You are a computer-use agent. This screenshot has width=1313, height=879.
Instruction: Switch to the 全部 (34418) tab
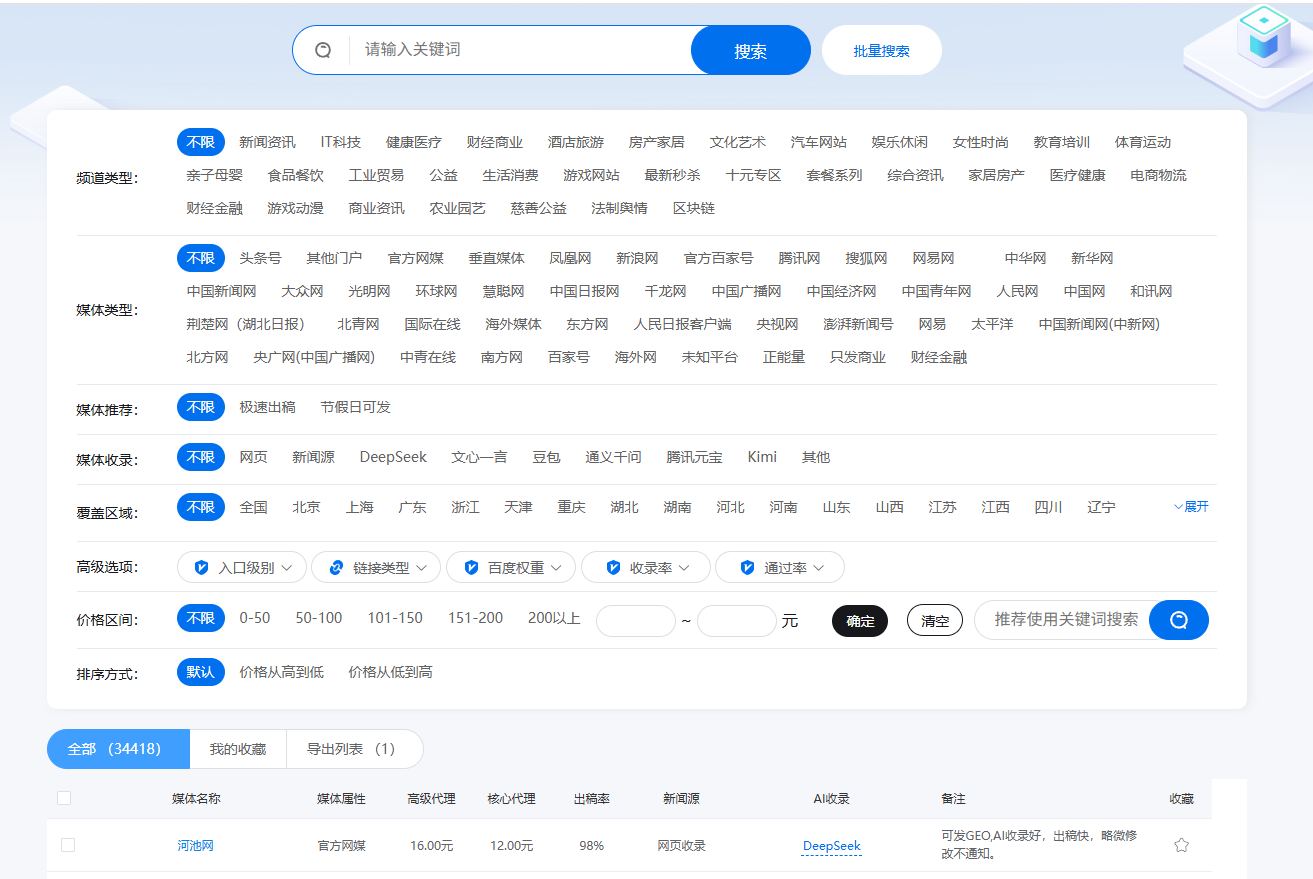[118, 749]
